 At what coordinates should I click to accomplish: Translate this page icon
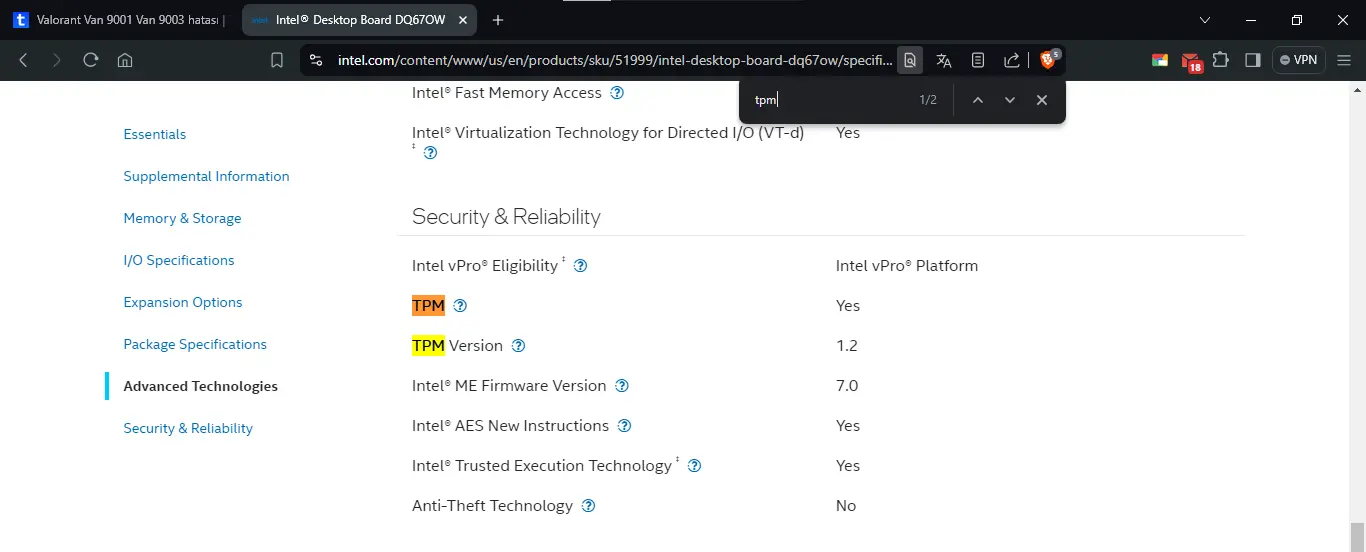coord(943,60)
